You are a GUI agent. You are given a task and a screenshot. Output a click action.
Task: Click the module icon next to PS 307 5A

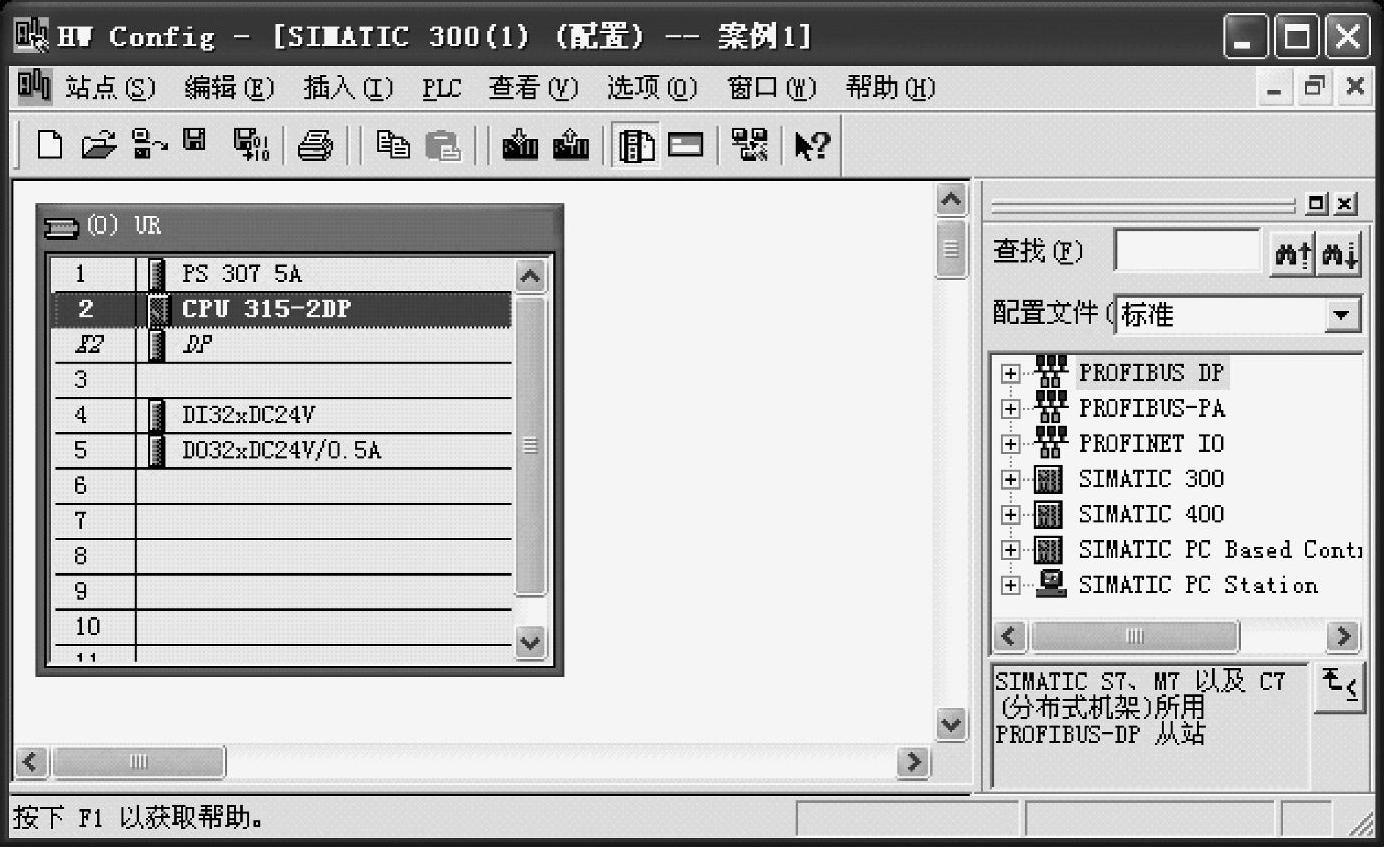coord(157,274)
